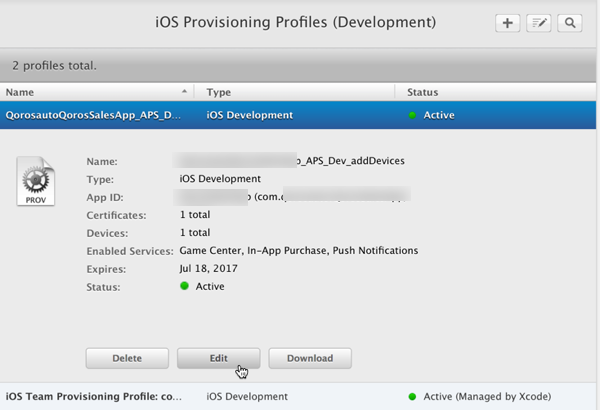Click green dot beside Status in details
Screen dimensions: 600x410
click(x=184, y=287)
